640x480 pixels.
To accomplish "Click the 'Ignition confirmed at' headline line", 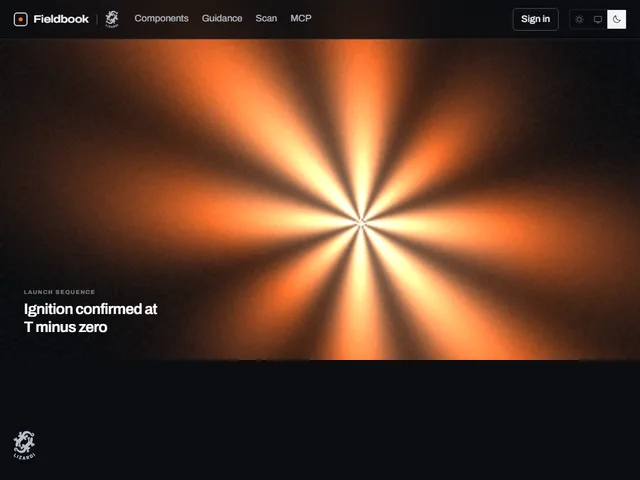I will click(x=91, y=309).
